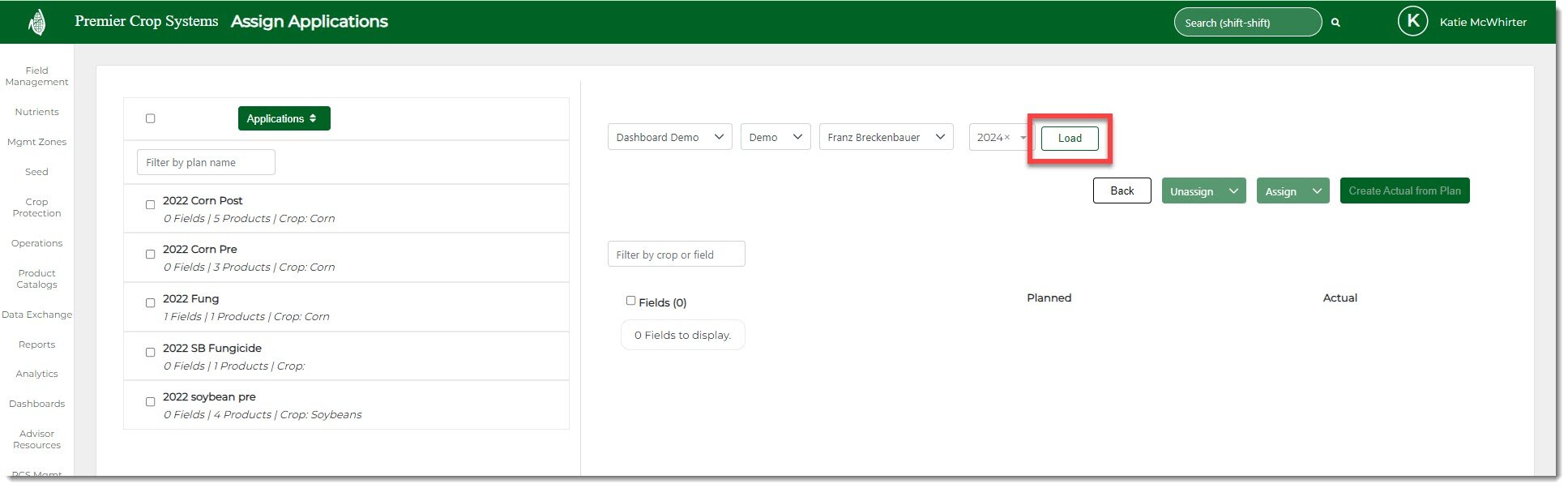Clear the 2024 year selection x
Screen dimensions: 1568x488
[x=1007, y=138]
